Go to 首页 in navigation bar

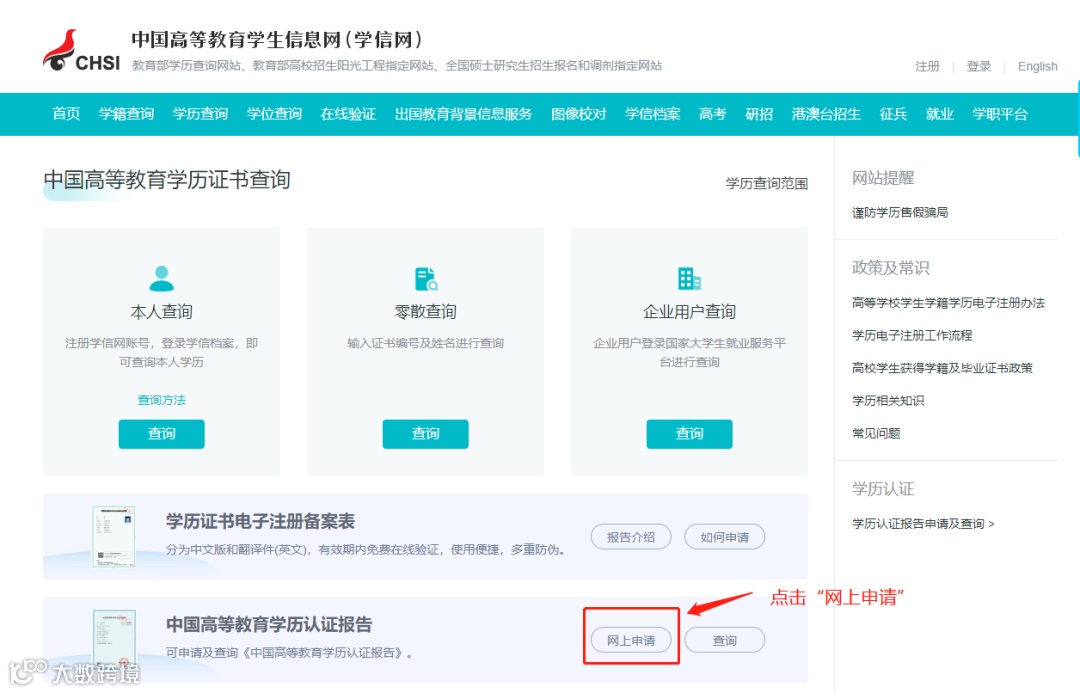pyautogui.click(x=66, y=114)
